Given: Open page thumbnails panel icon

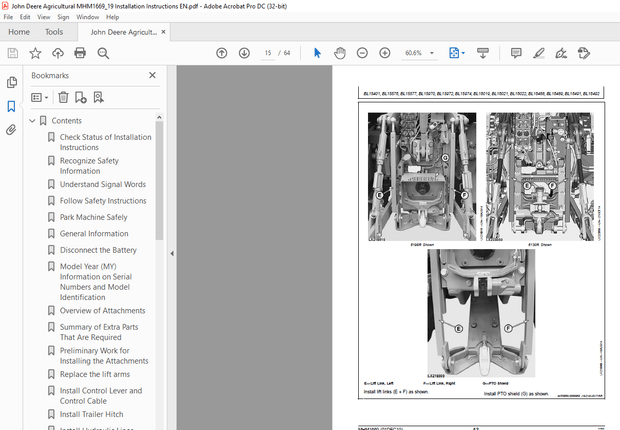Looking at the screenshot, I should (12, 82).
